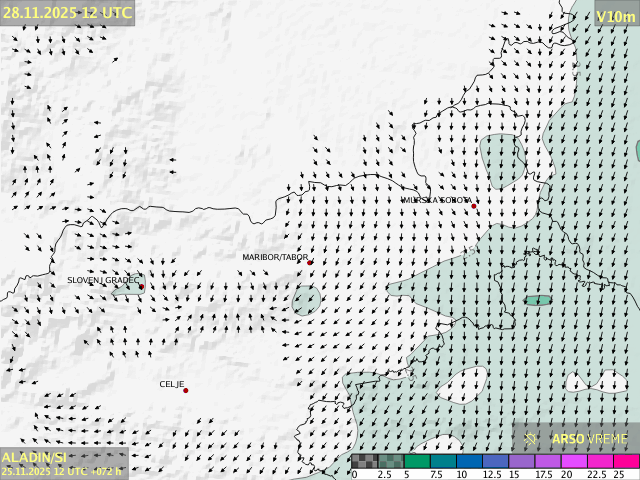Click the CELJE city label

(x=172, y=384)
